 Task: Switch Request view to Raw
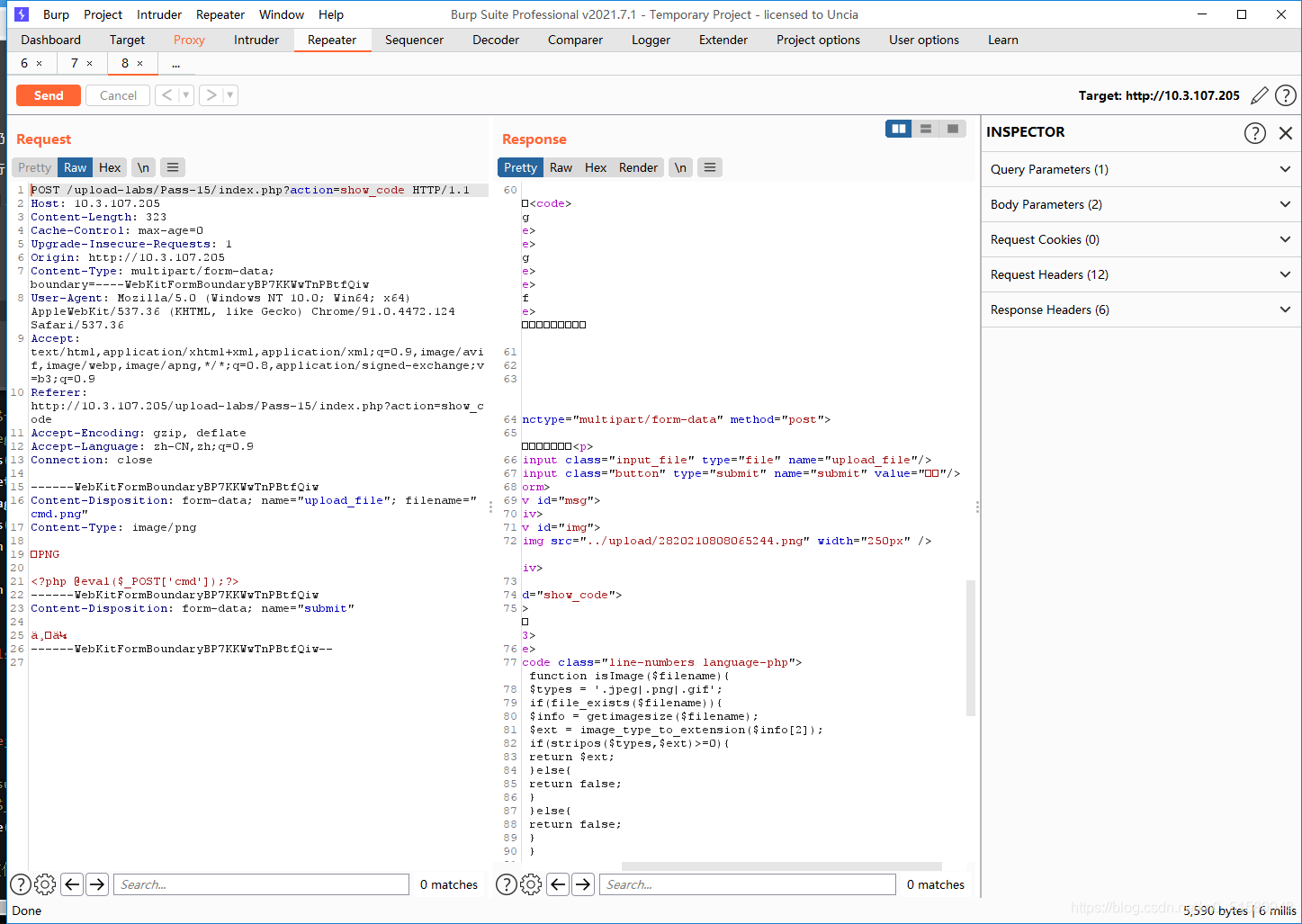[x=76, y=167]
